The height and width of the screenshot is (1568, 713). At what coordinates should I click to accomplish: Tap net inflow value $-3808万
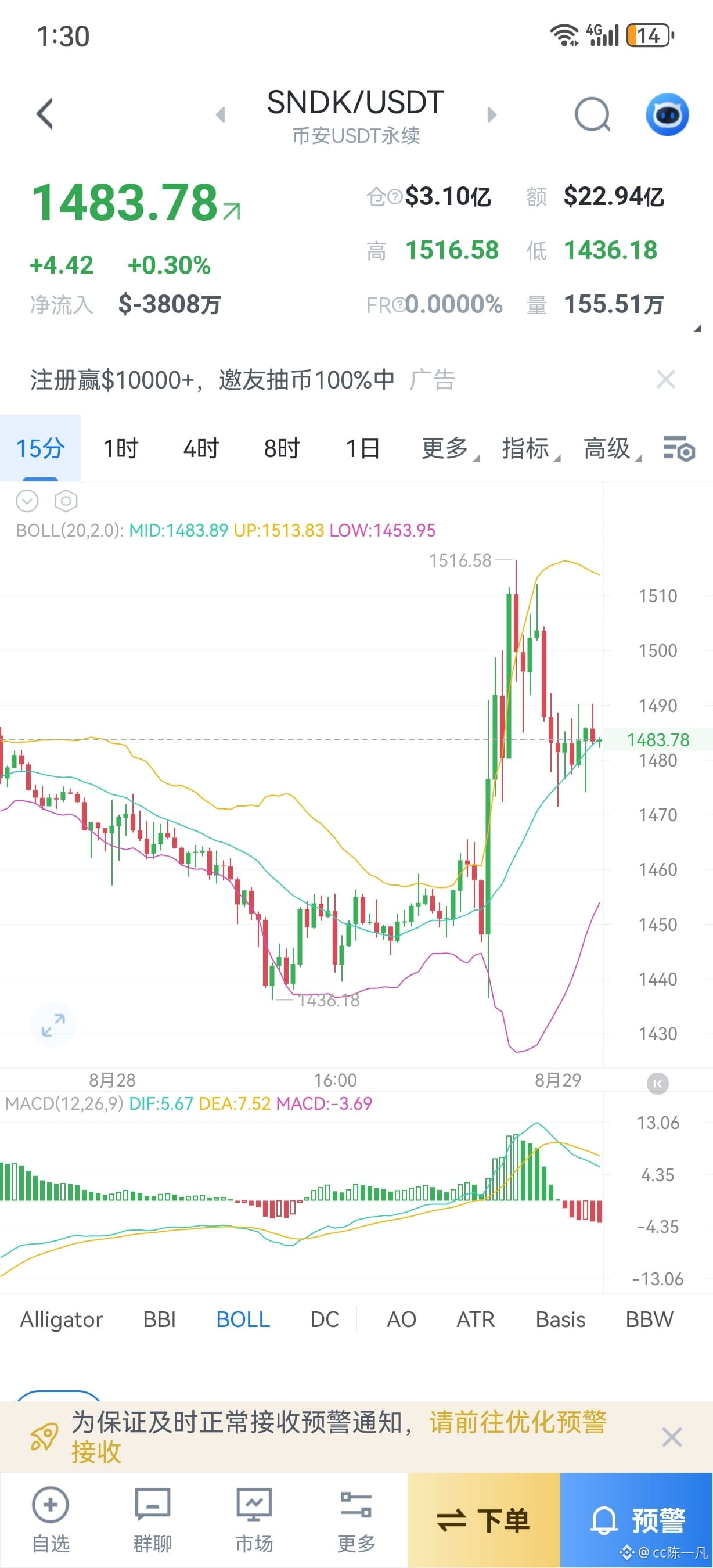click(x=169, y=304)
